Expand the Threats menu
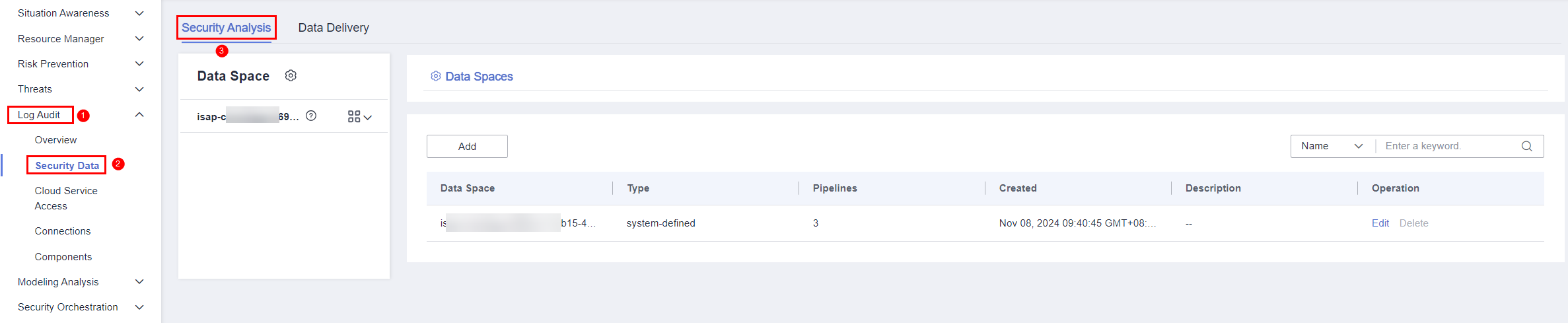The height and width of the screenshot is (323, 1568). pyautogui.click(x=139, y=89)
